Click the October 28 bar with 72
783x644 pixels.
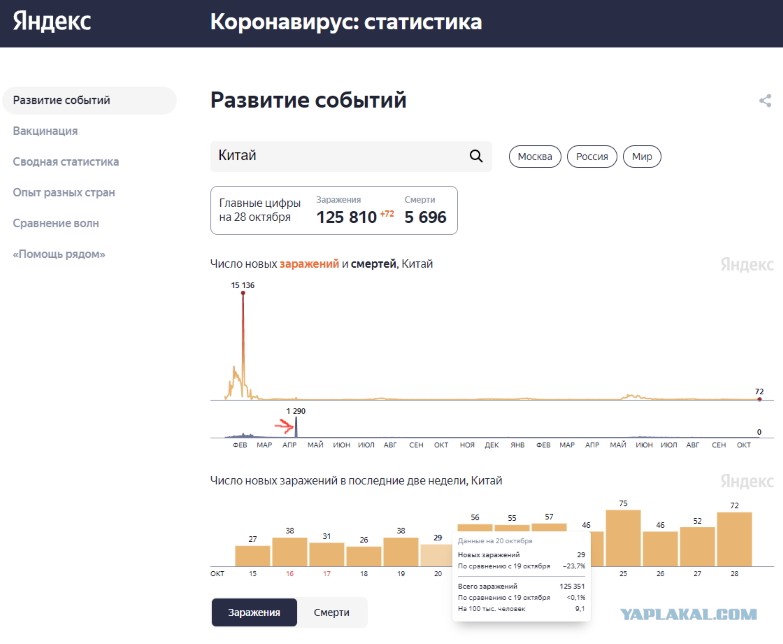[x=734, y=539]
